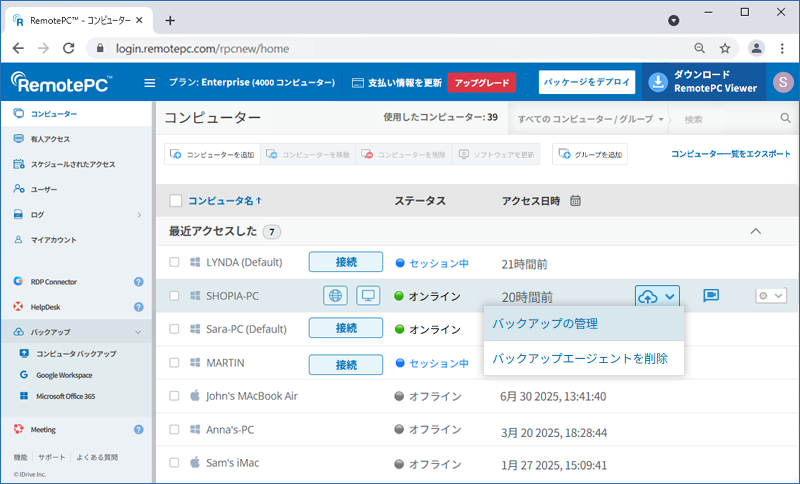Open the SHOPIA-PC settings gear dropdown
The height and width of the screenshot is (484, 800).
coord(770,296)
